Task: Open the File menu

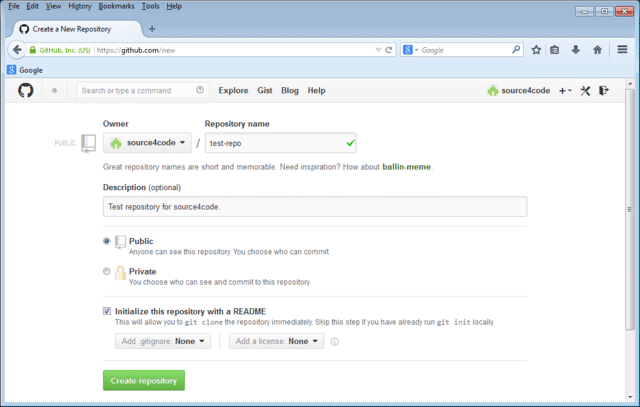Action: click(13, 6)
